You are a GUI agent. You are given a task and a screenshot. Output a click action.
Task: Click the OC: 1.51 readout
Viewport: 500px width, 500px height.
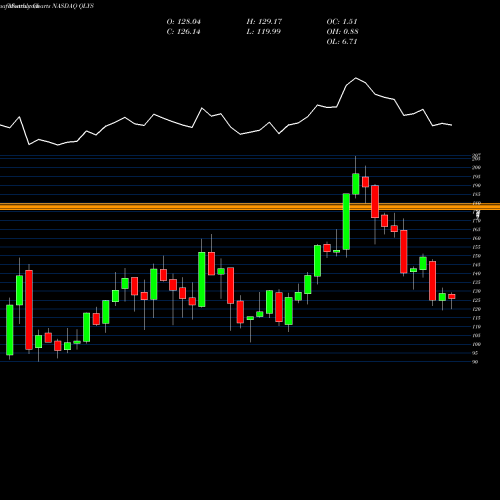(342, 22)
